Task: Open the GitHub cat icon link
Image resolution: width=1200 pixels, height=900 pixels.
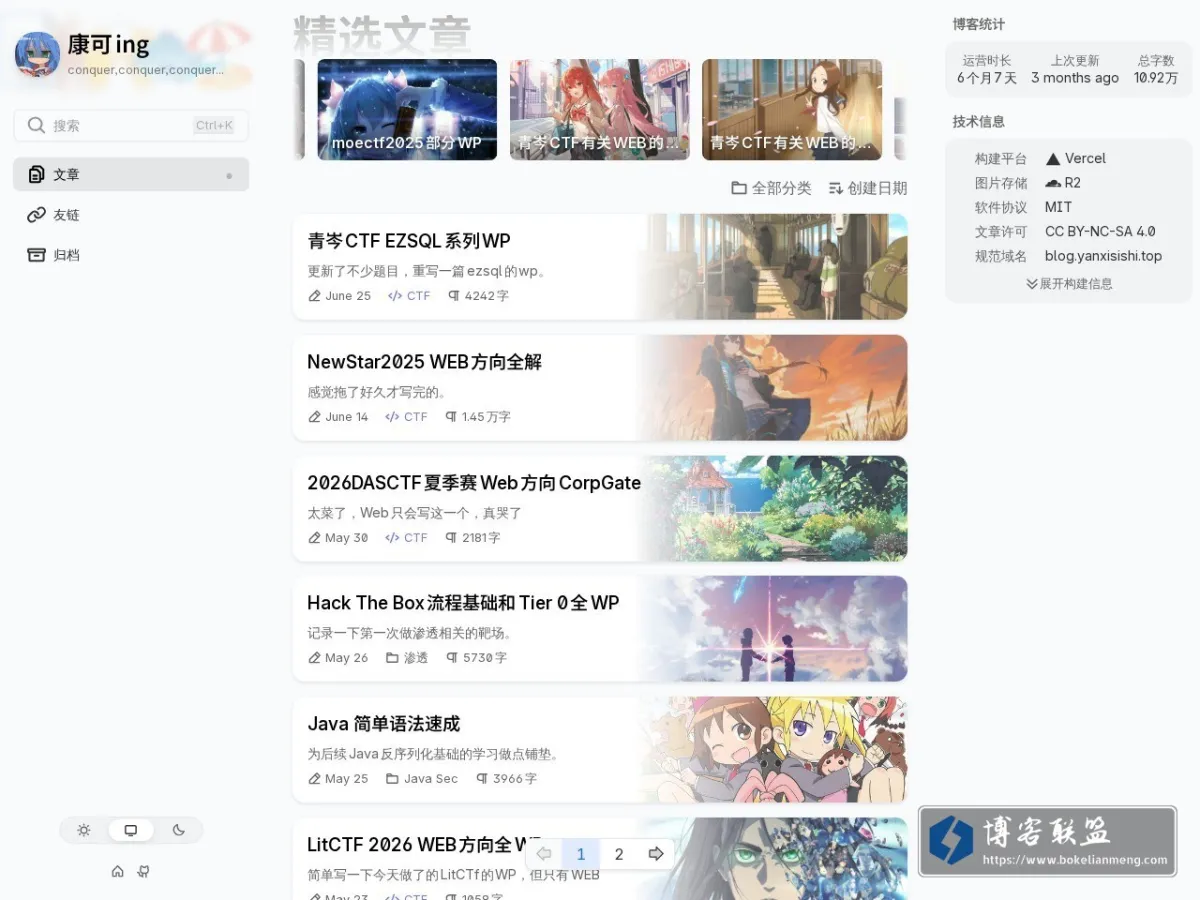Action: pos(144,871)
